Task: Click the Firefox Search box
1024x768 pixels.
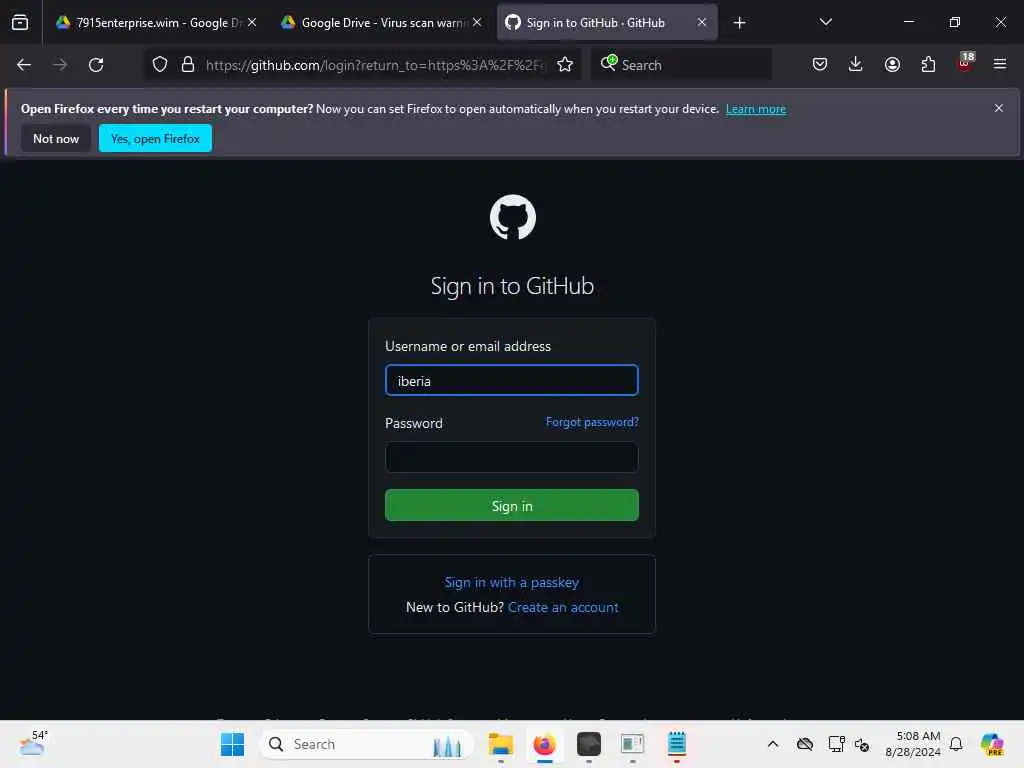Action: pyautogui.click(x=681, y=65)
